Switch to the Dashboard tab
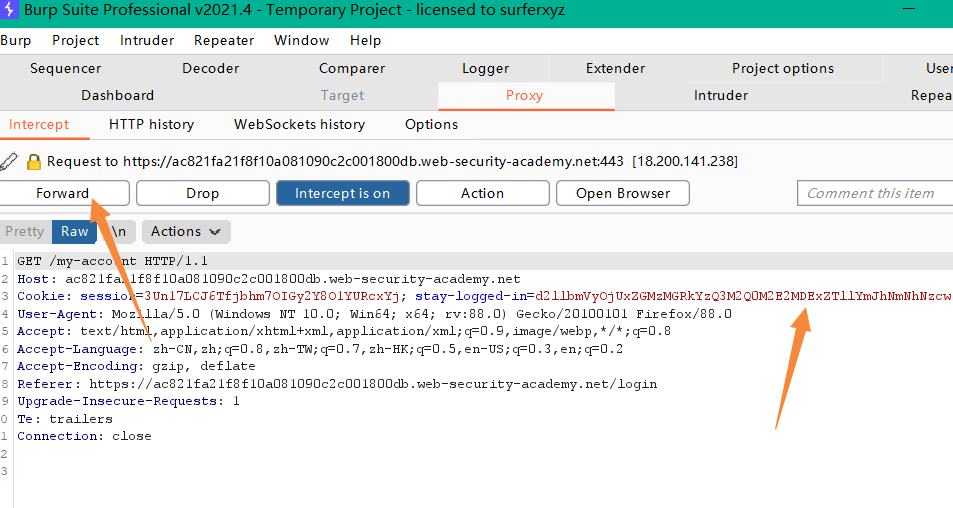The width and height of the screenshot is (953, 508). (x=117, y=95)
